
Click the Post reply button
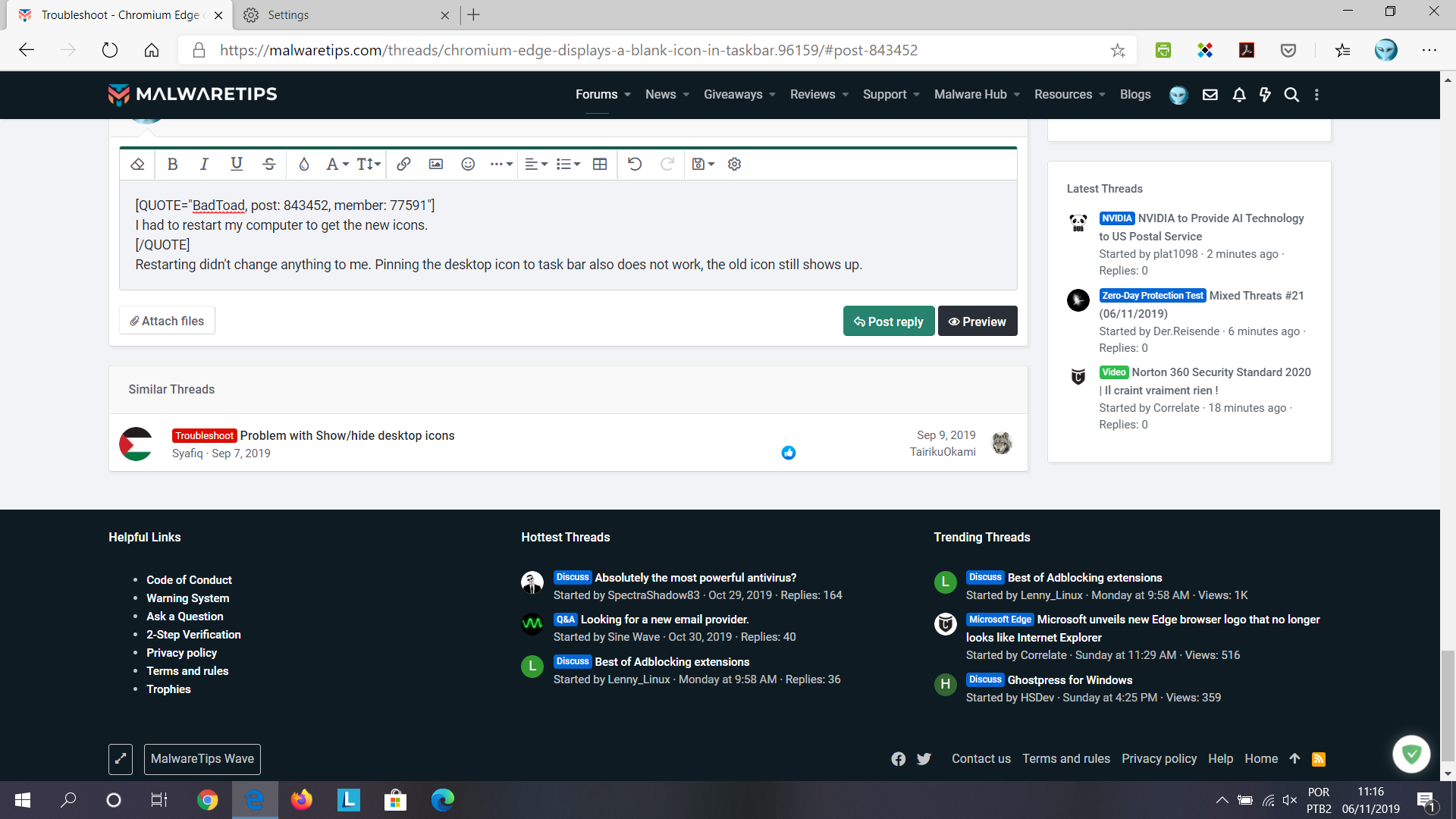tap(889, 322)
